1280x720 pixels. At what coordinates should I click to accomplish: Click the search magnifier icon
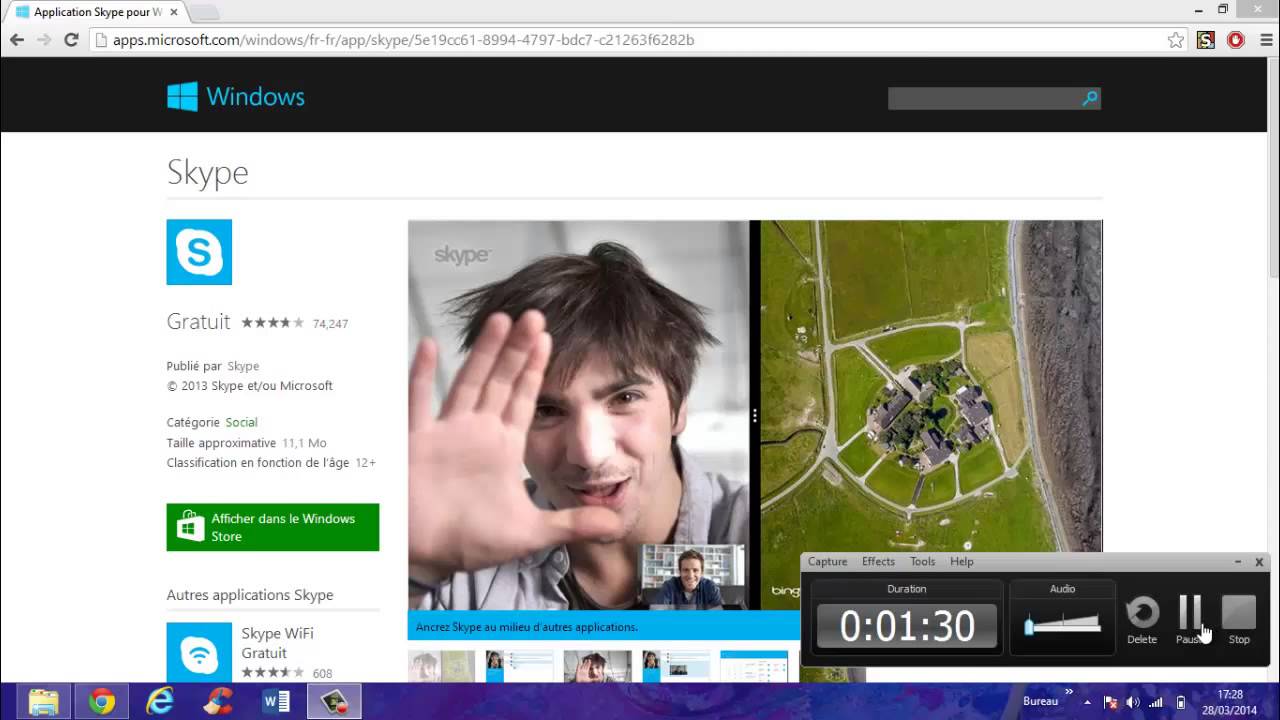1090,98
